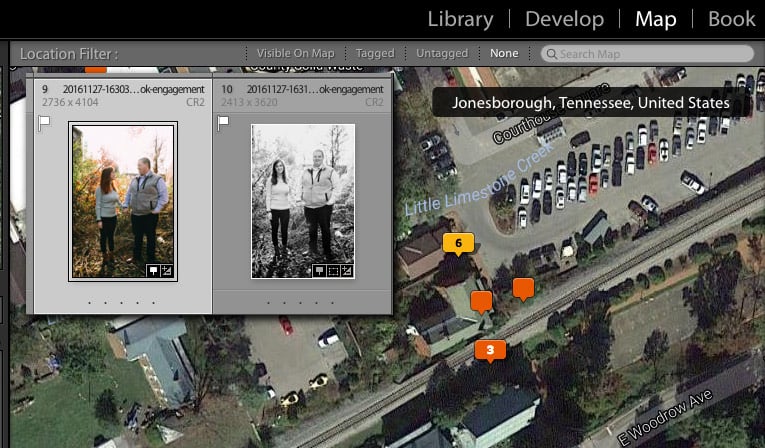Select the yellow map pin labeled 6
The image size is (765, 448).
[x=458, y=244]
